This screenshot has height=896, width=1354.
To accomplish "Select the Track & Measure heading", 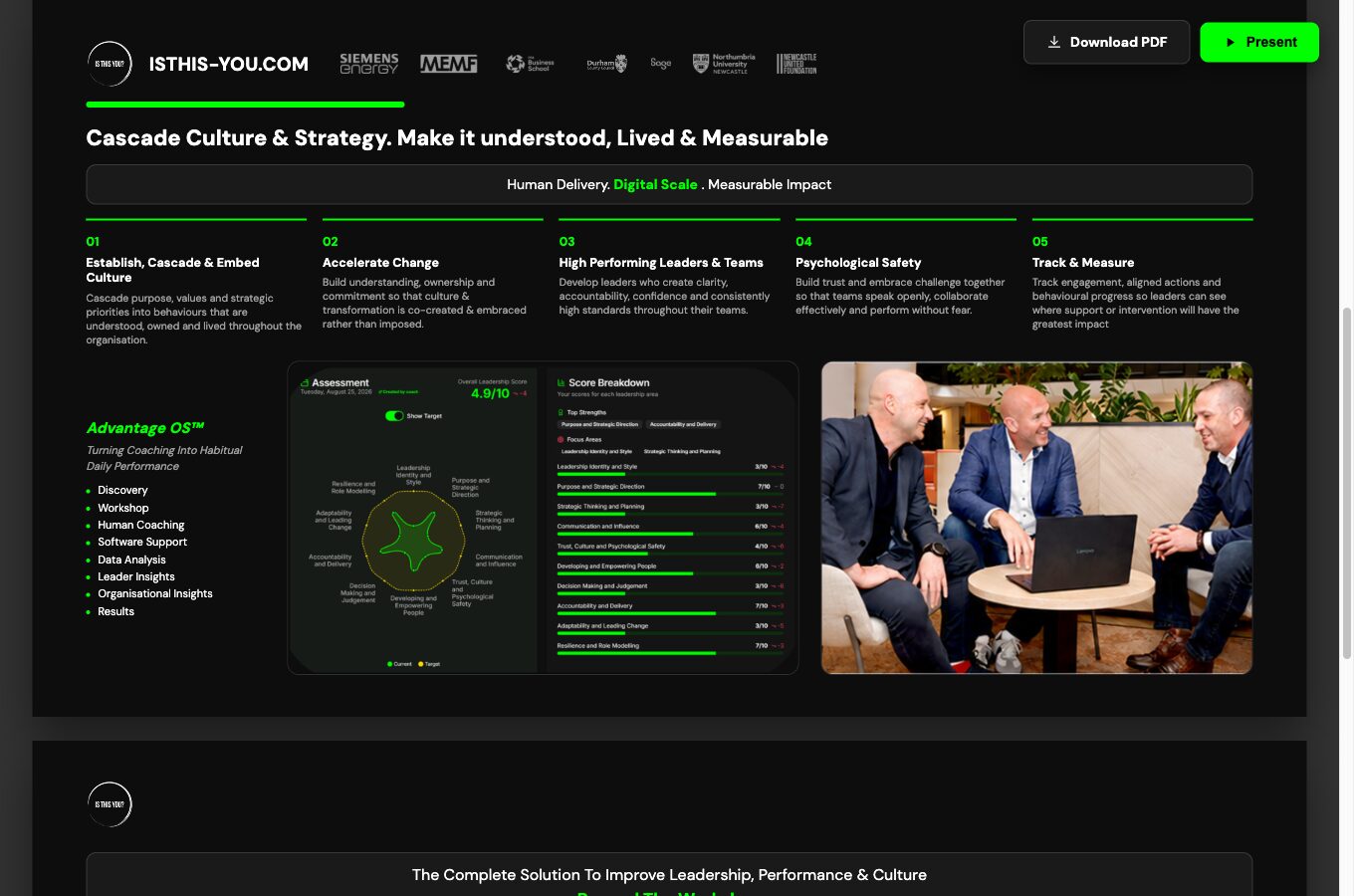I will point(1083,263).
